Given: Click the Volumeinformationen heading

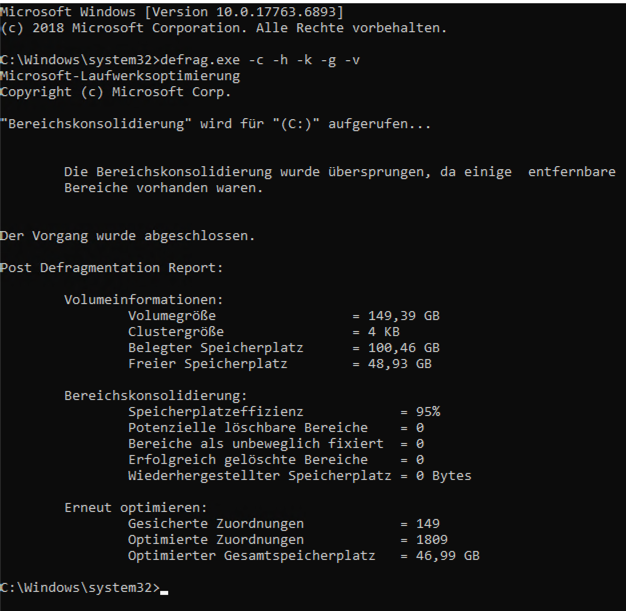Looking at the screenshot, I should [144, 300].
